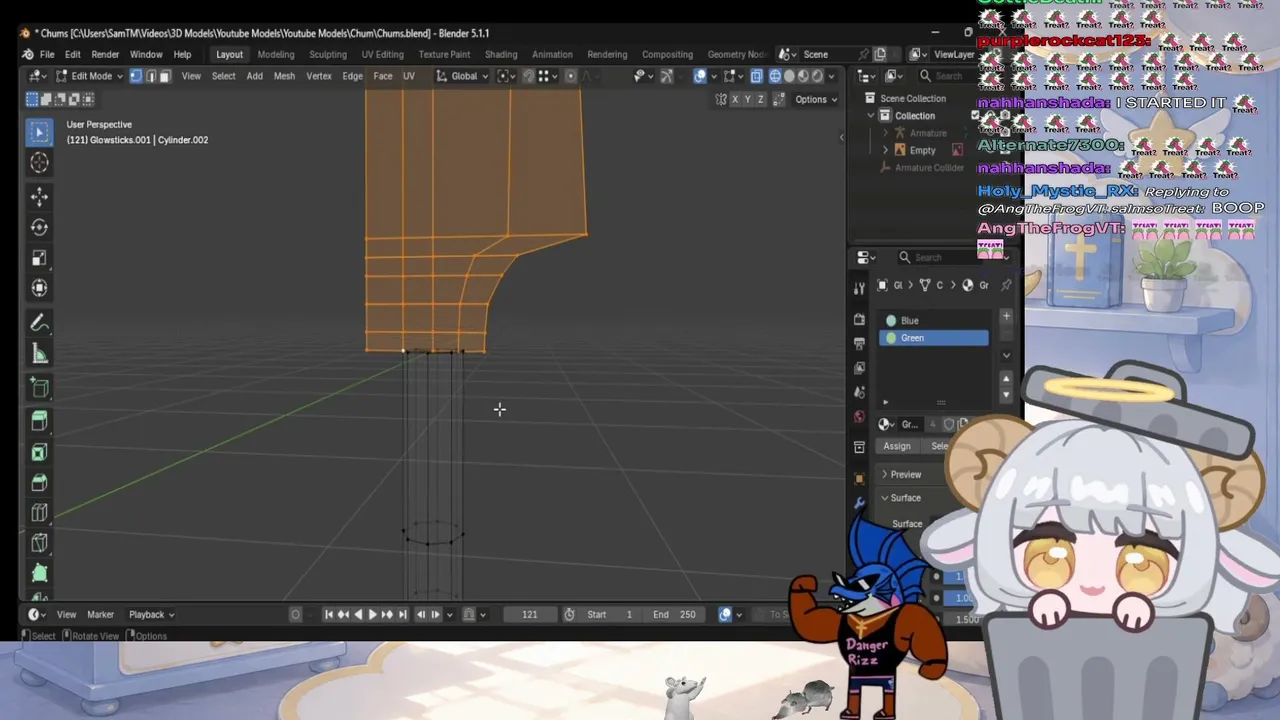Screen dimensions: 1280x720
Task: Toggle auto keying record button
Action: [295, 614]
